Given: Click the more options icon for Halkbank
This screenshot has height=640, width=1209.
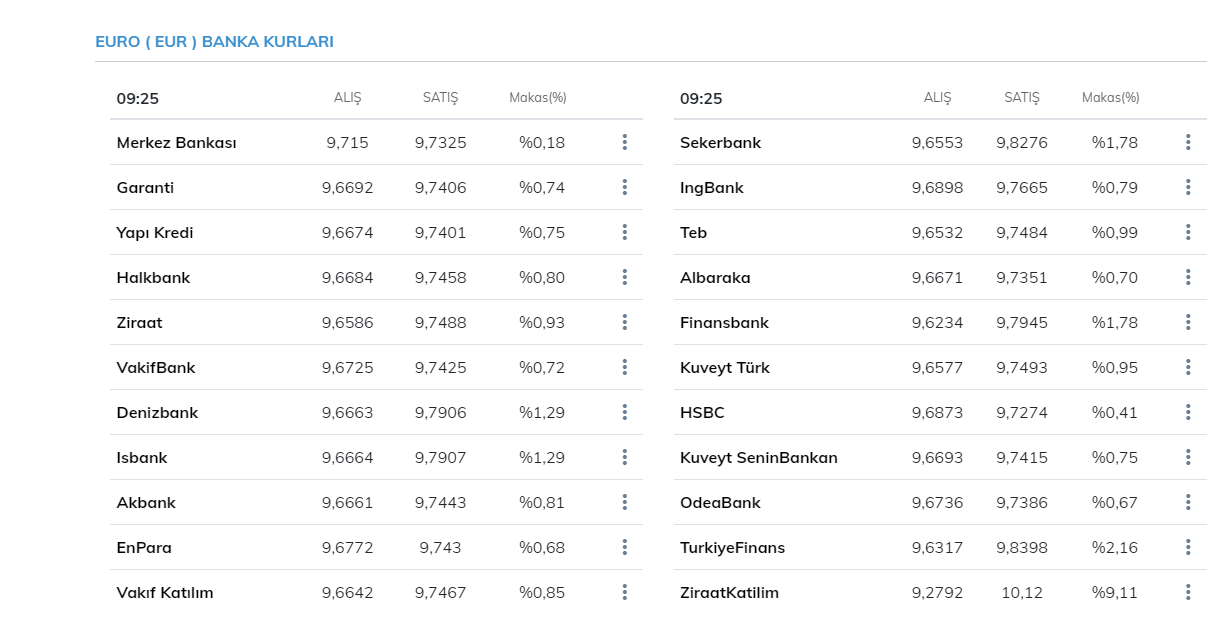Looking at the screenshot, I should click(x=624, y=277).
